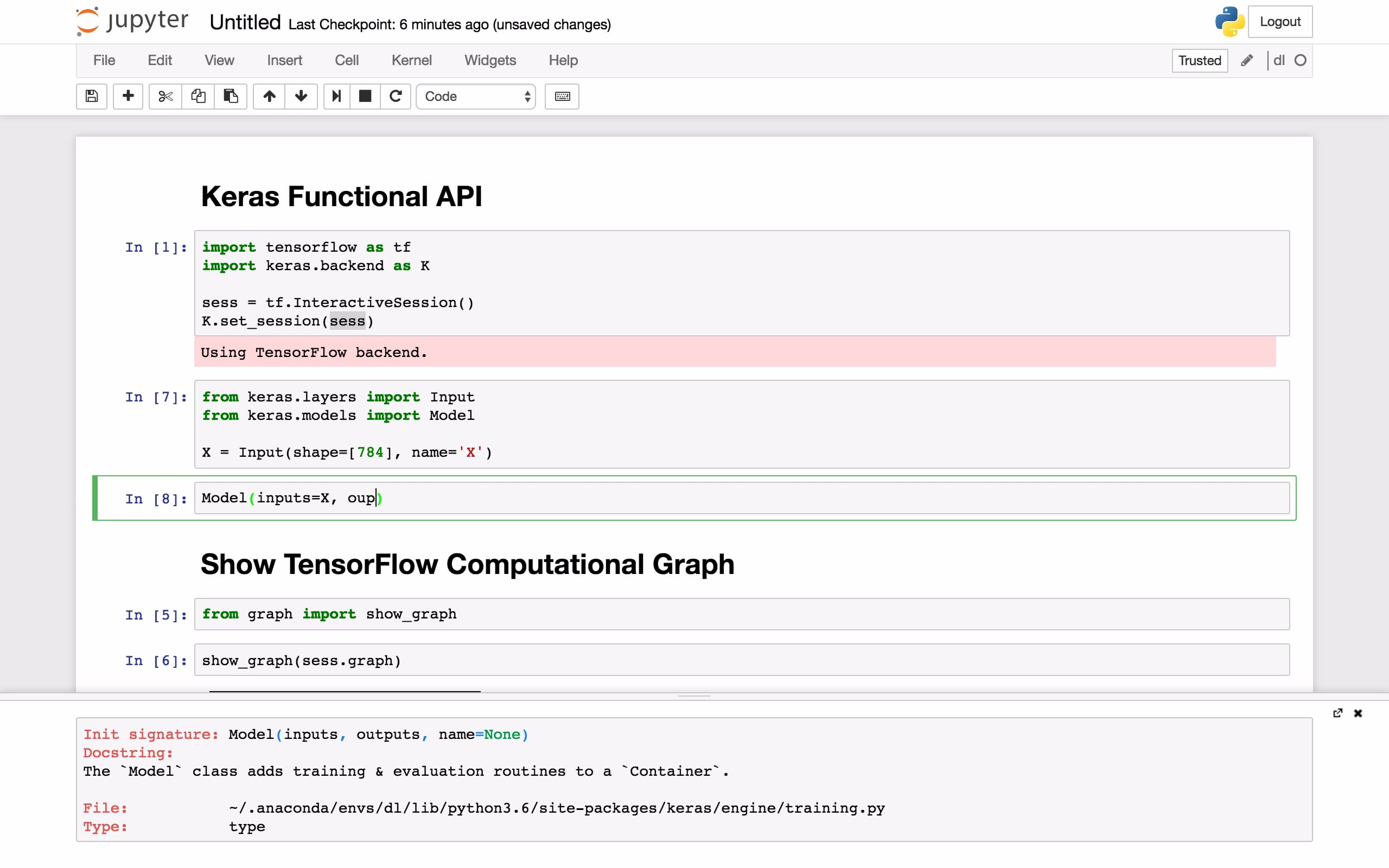Viewport: 1389px width, 868px height.
Task: Click the Logout button
Action: click(1280, 22)
